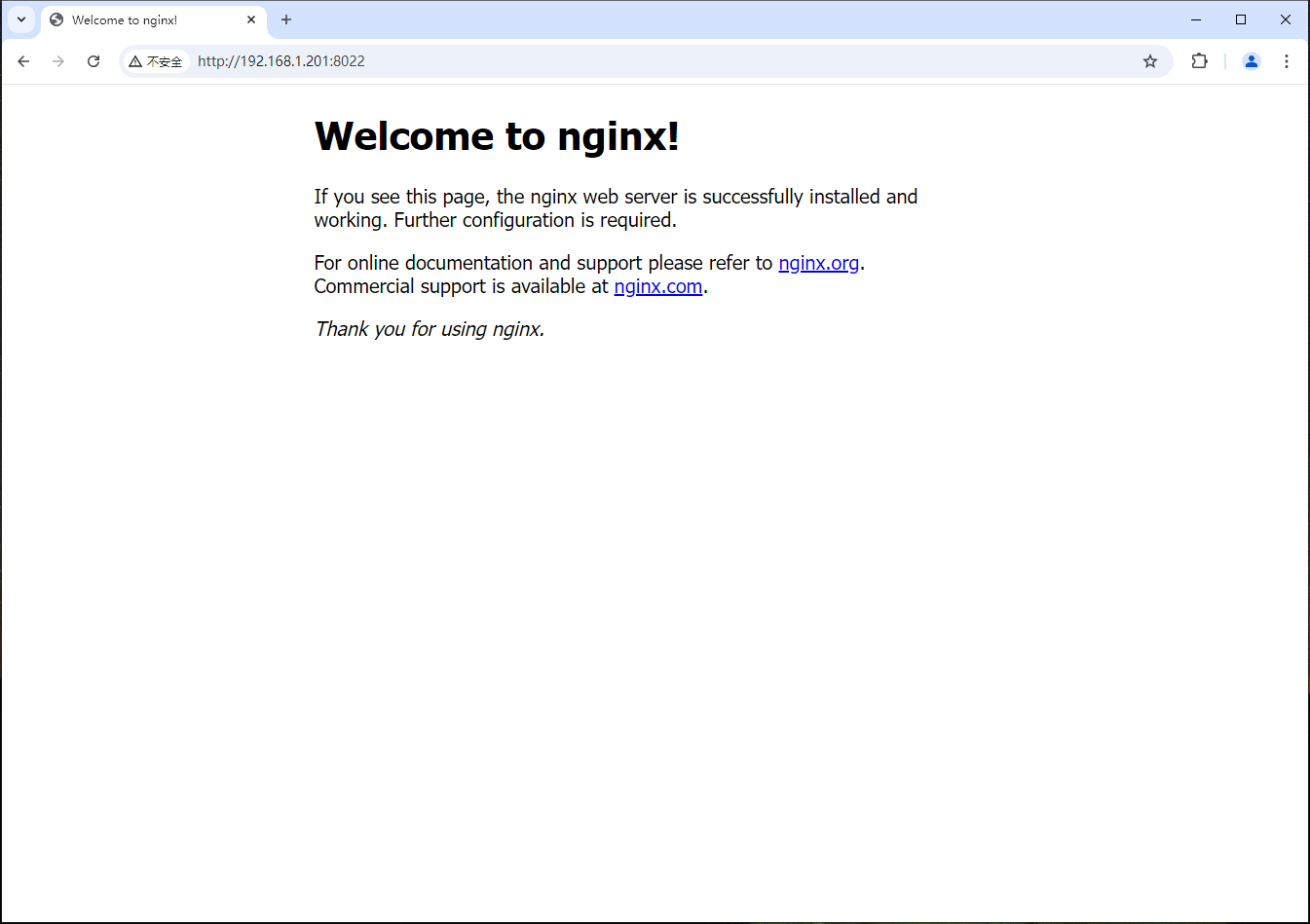Follow the nginx.com commercial support link

click(x=658, y=286)
